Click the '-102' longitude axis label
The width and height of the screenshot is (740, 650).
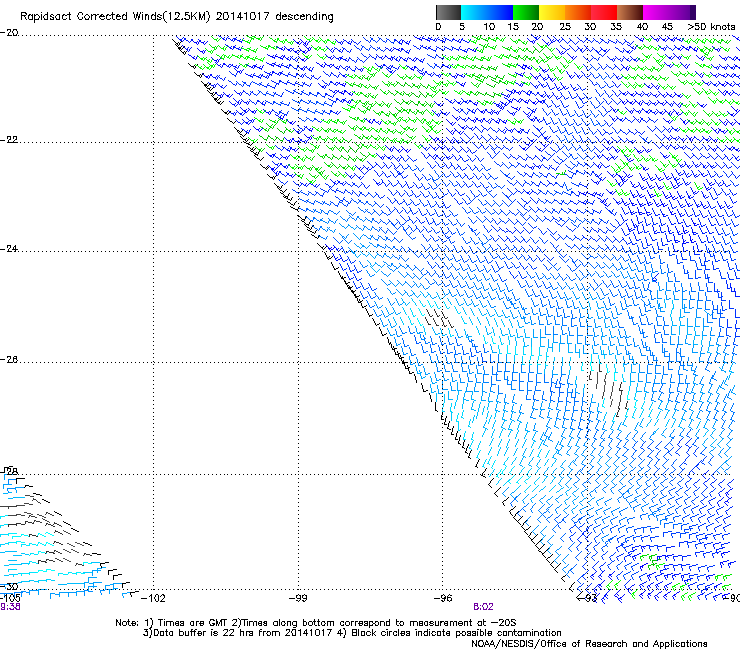click(x=153, y=598)
